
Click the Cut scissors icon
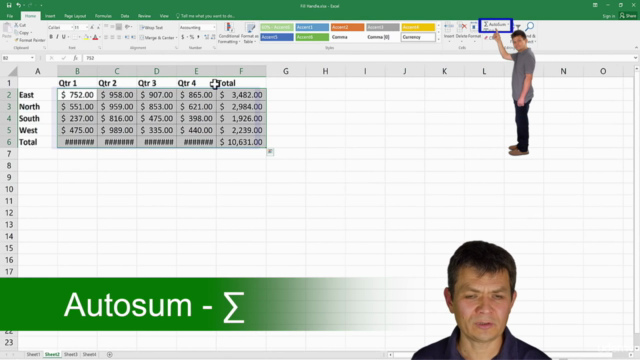(17, 25)
